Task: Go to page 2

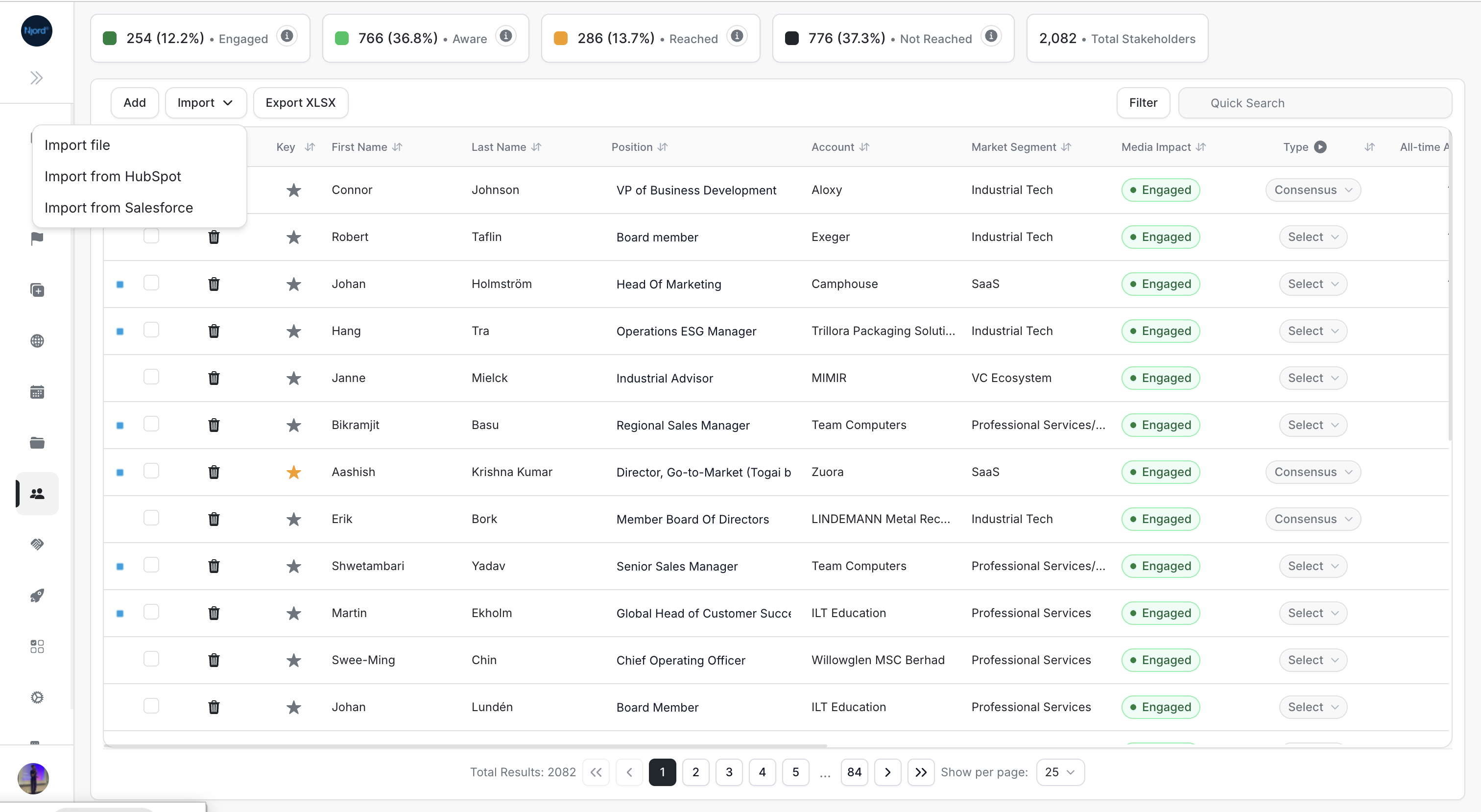Action: 695,772
